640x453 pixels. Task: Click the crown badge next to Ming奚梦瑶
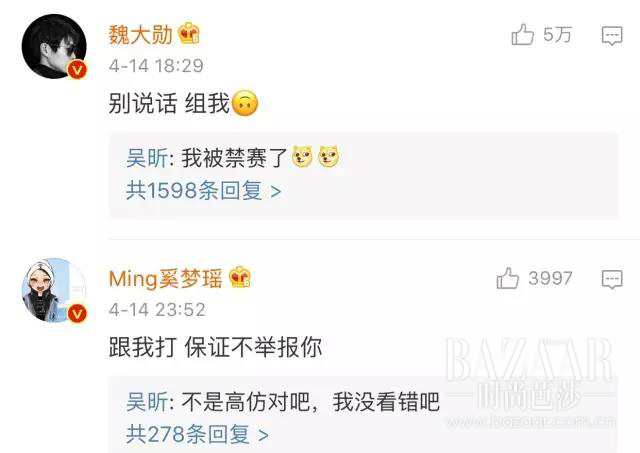point(240,277)
